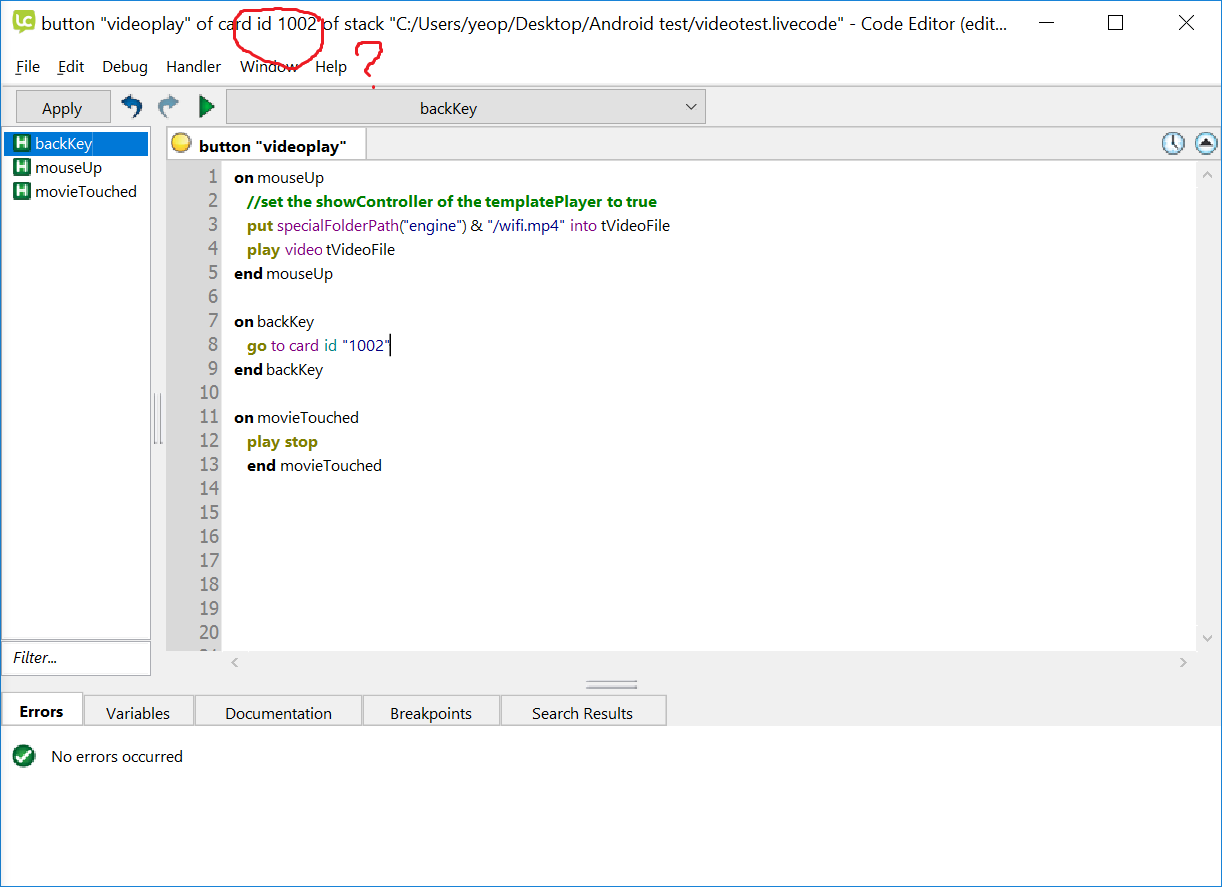Open the Handler menu
Viewport: 1222px width, 887px height.
tap(194, 66)
